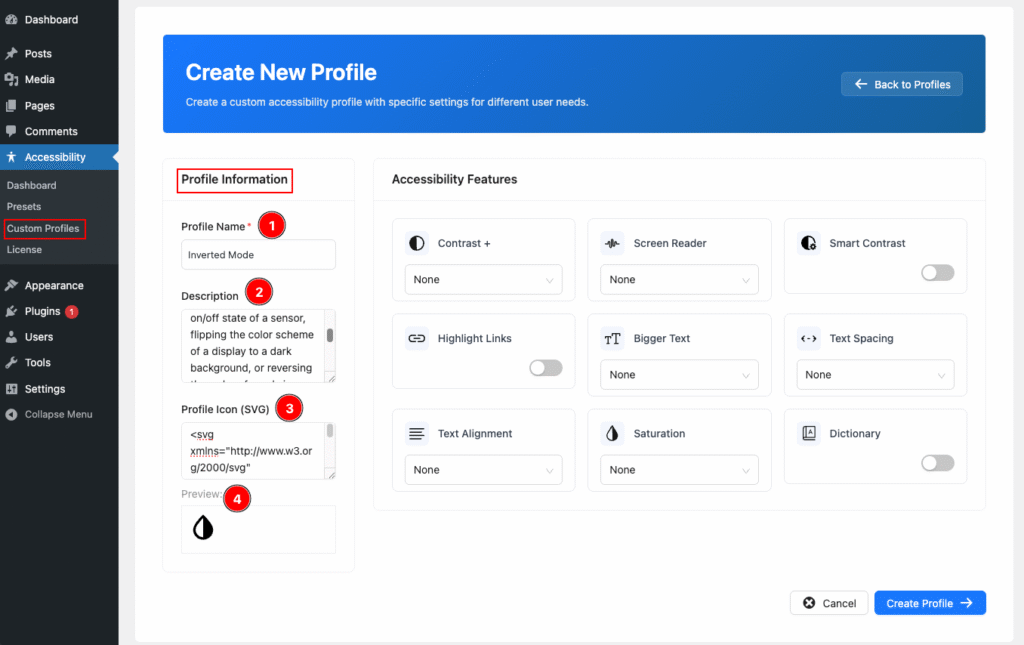Expand the Screen Reader dropdown
The height and width of the screenshot is (645, 1024).
(679, 280)
